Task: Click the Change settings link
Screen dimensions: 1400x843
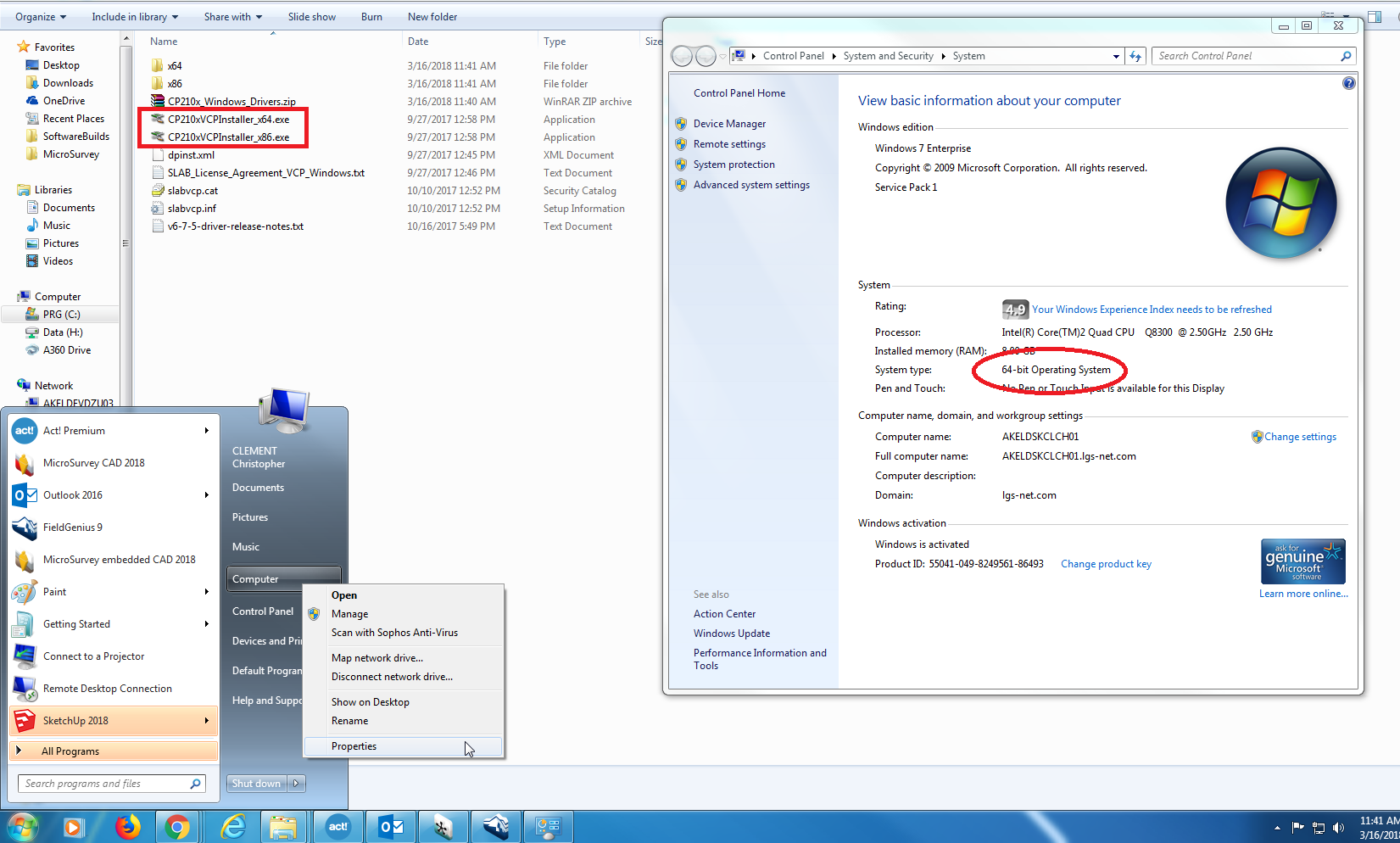Action: (x=1300, y=437)
